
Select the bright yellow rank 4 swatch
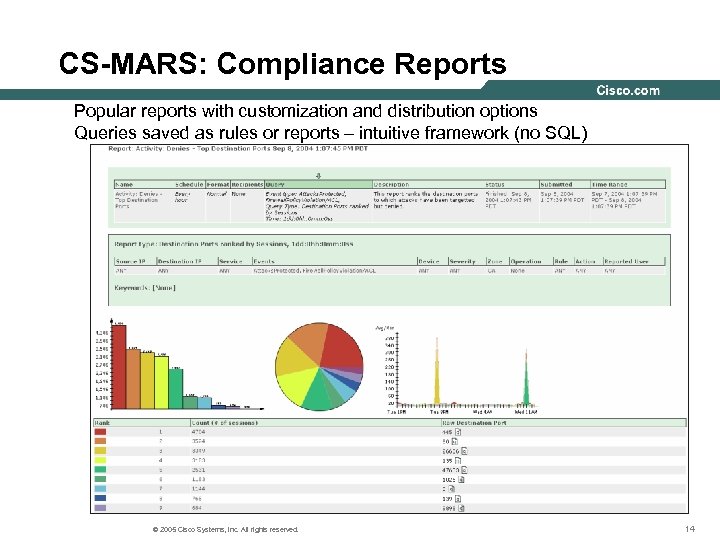[x=100, y=460]
